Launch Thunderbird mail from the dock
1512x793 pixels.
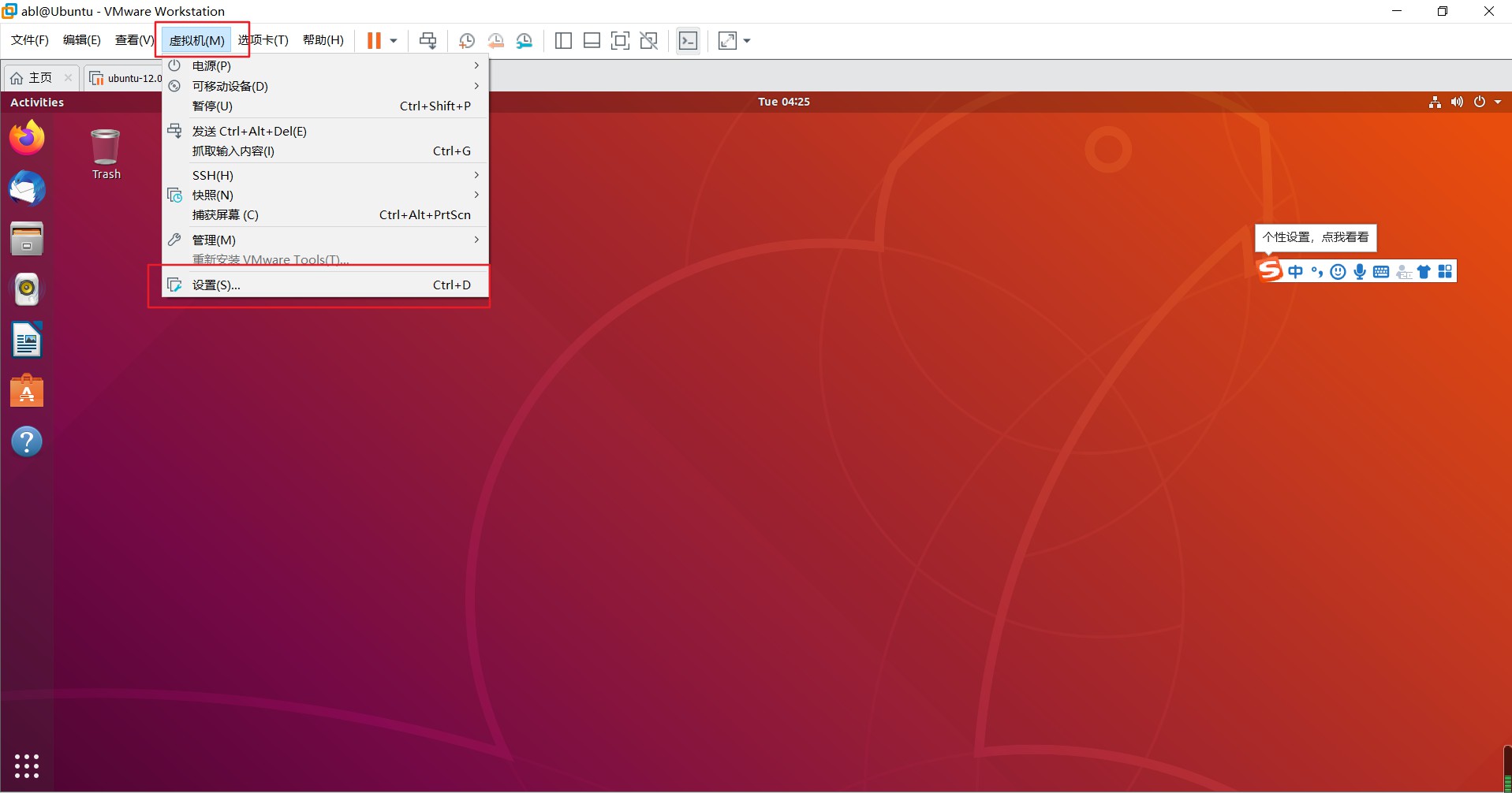pos(27,188)
